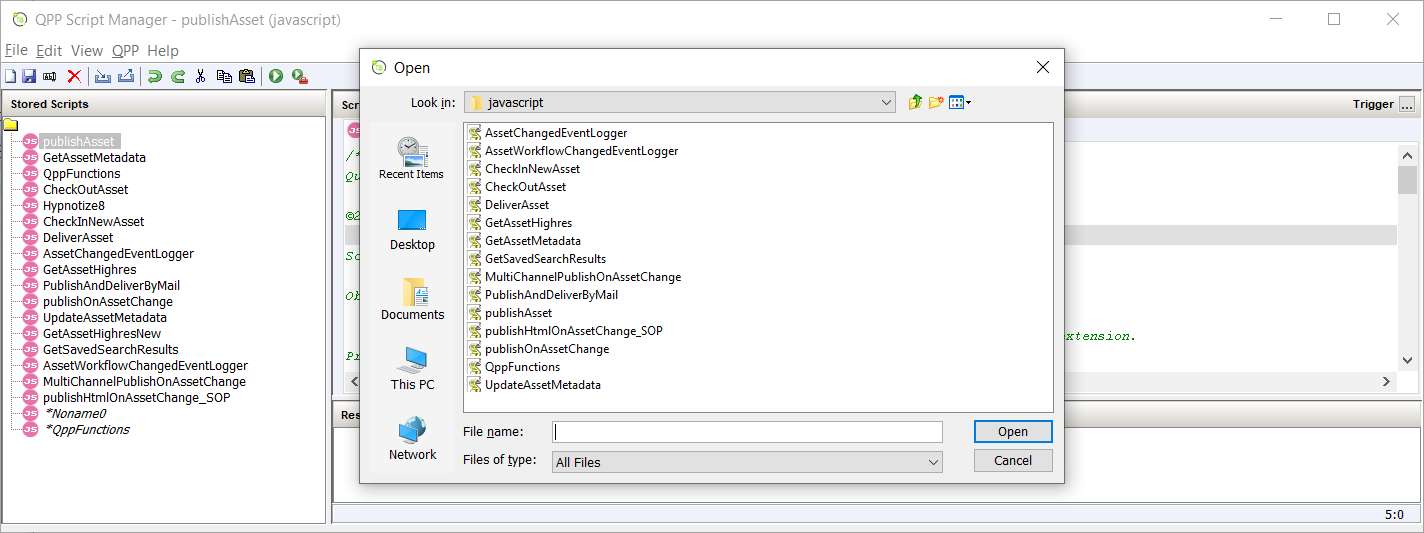Close the Open dialog with X
The image size is (1424, 533).
pyautogui.click(x=1042, y=67)
